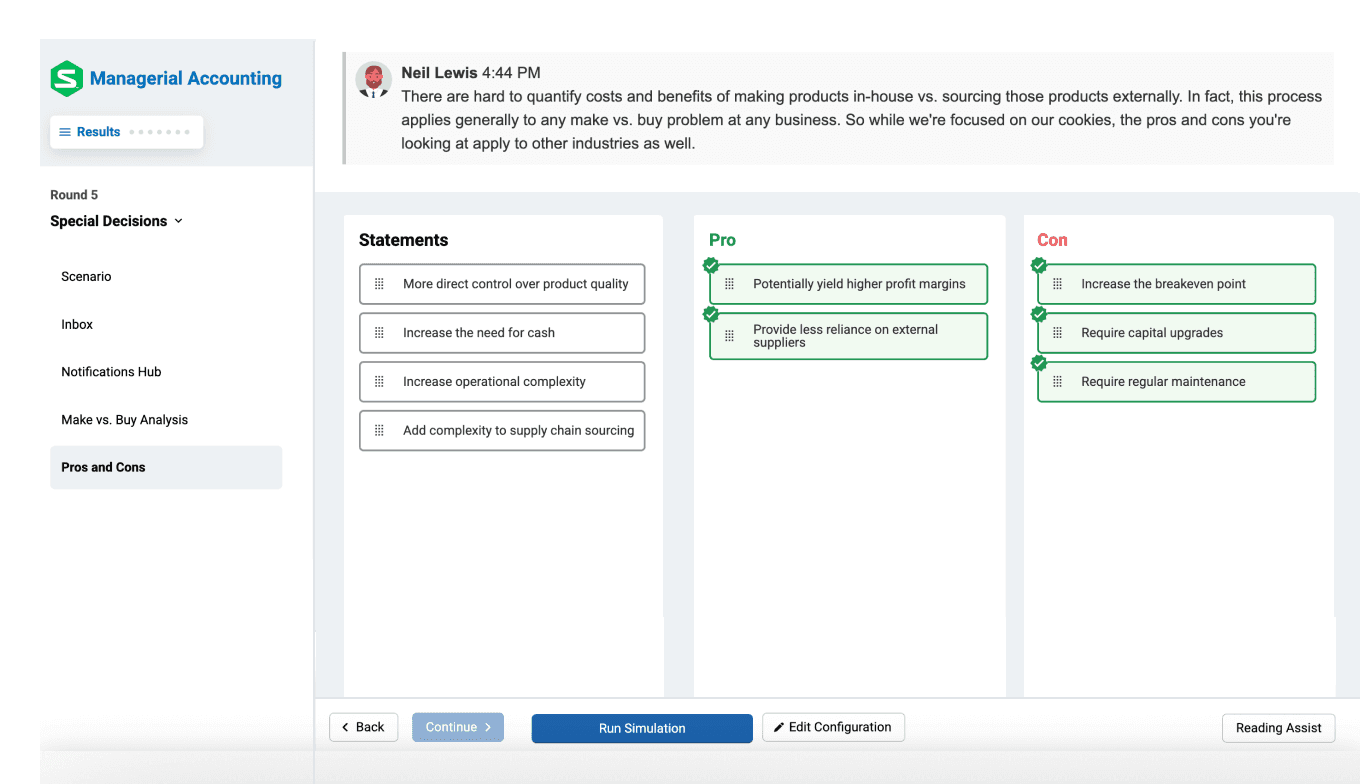Open the Make vs. Buy Analysis page

click(x=125, y=420)
